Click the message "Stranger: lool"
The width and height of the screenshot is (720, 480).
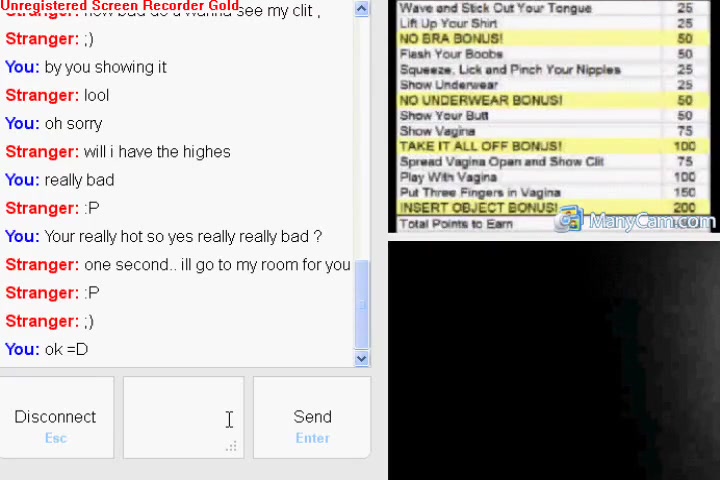(57, 95)
